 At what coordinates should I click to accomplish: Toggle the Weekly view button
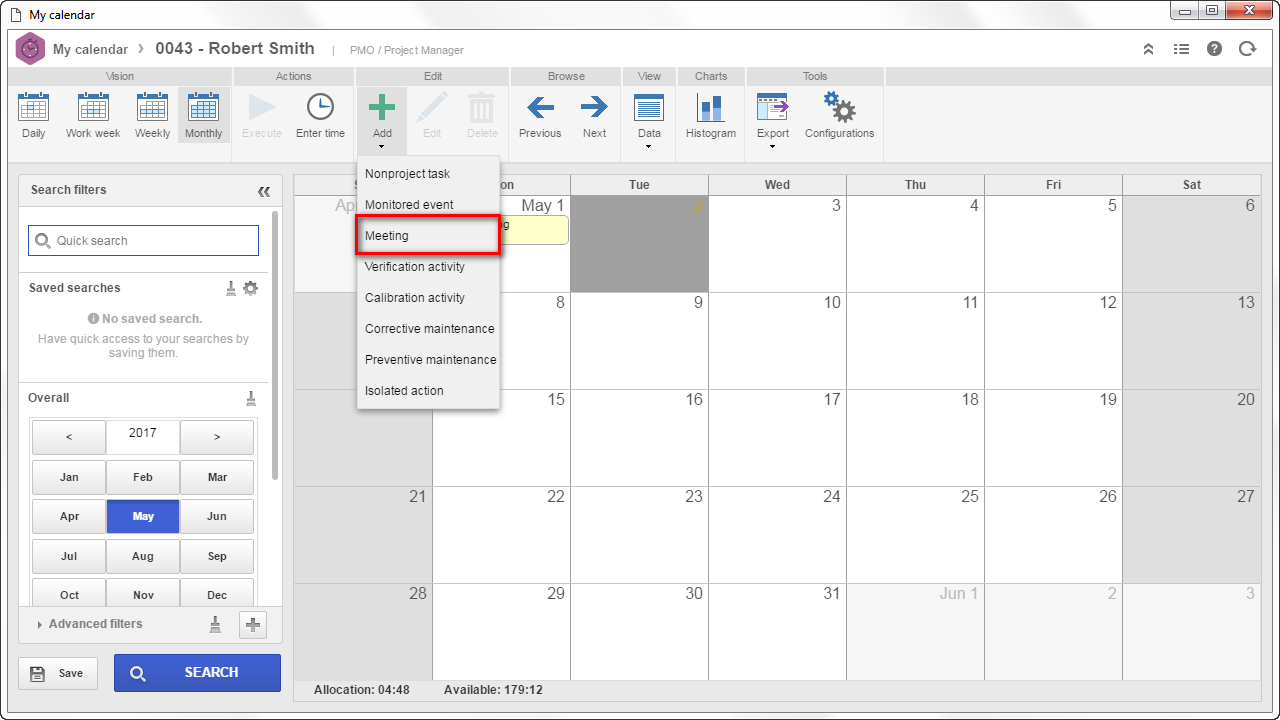pos(153,115)
